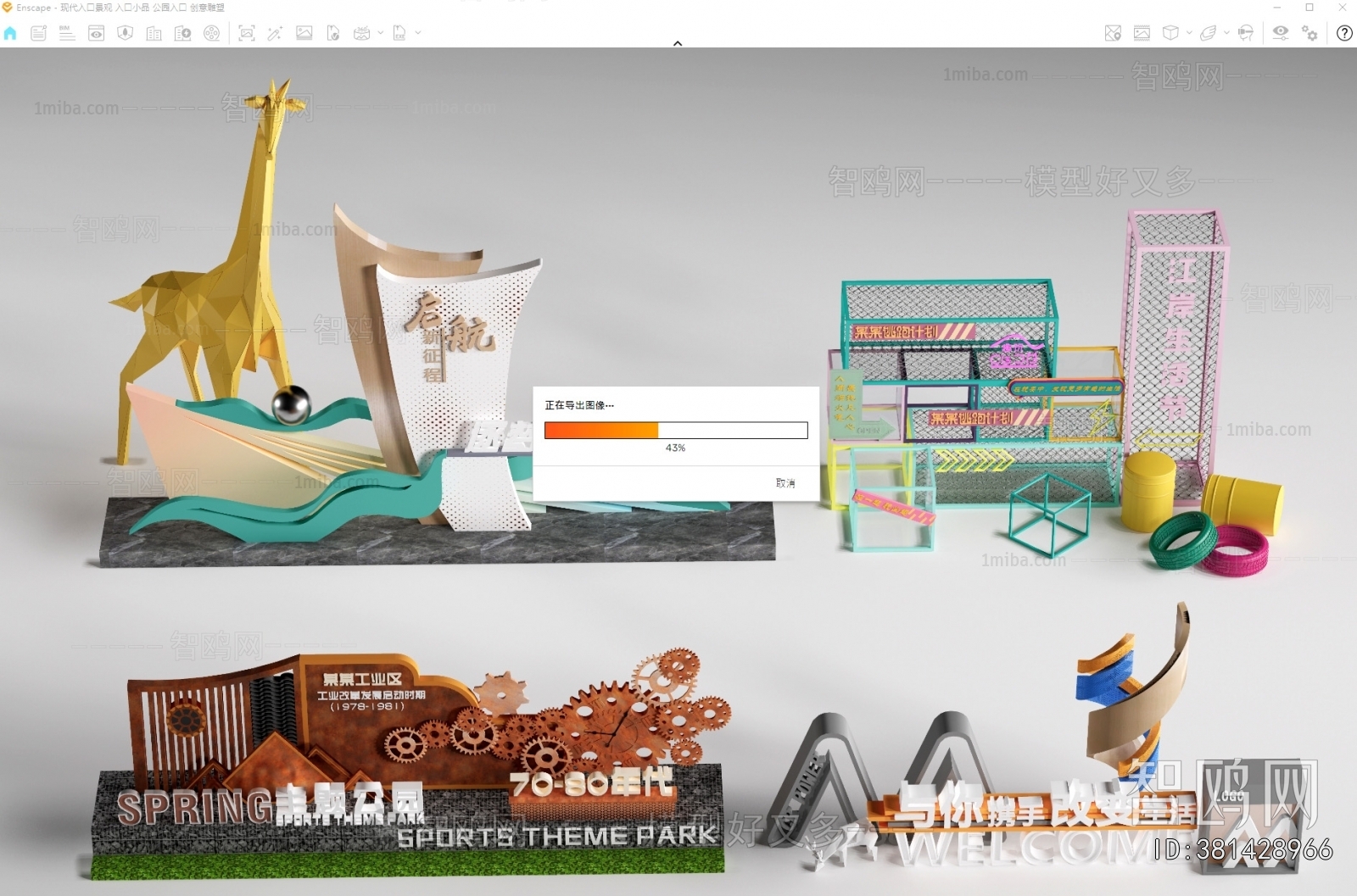Expand the EXE export dropdown arrow
This screenshot has width=1357, height=896.
pos(418,33)
